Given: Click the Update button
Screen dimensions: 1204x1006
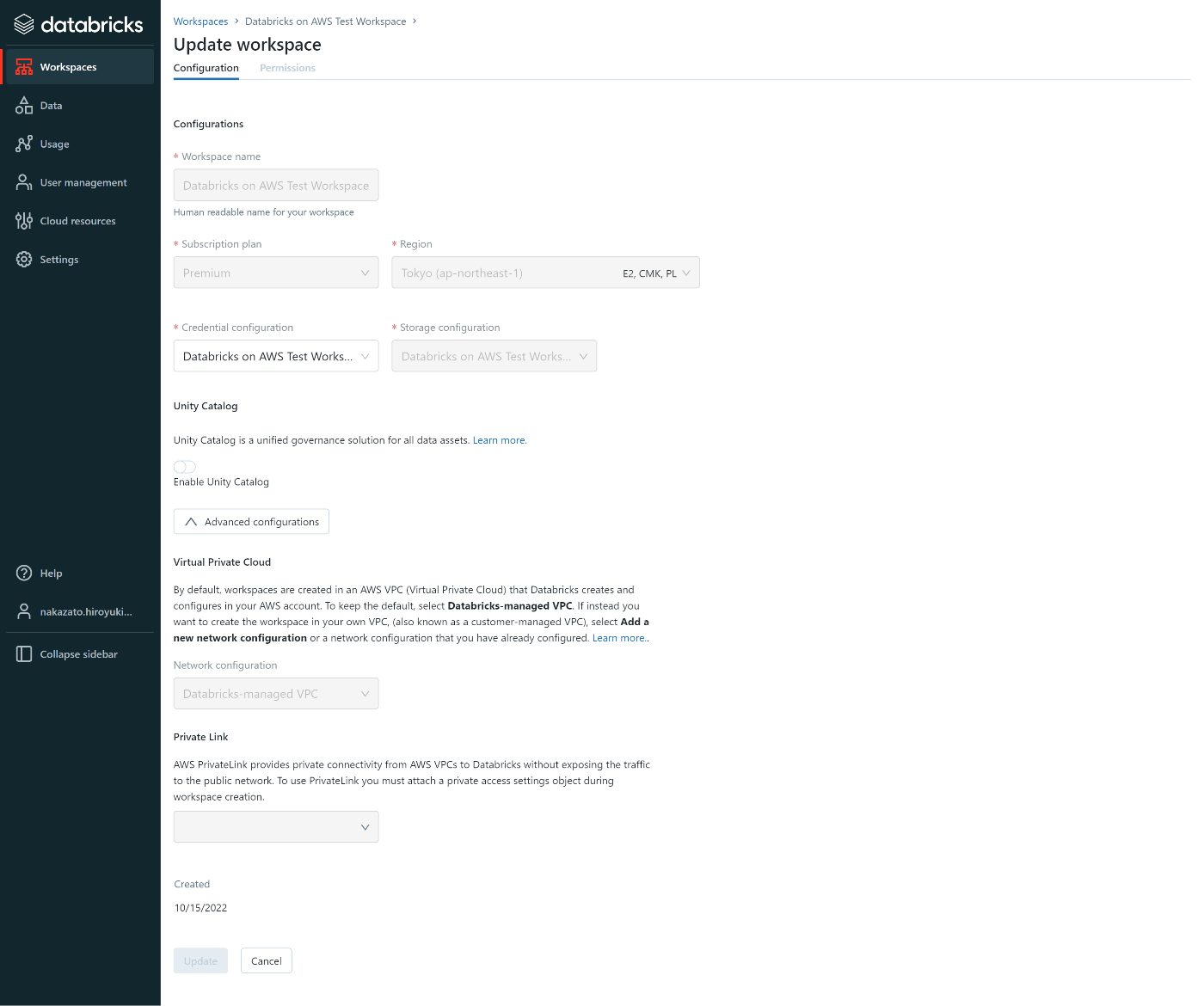Looking at the screenshot, I should [x=200, y=961].
